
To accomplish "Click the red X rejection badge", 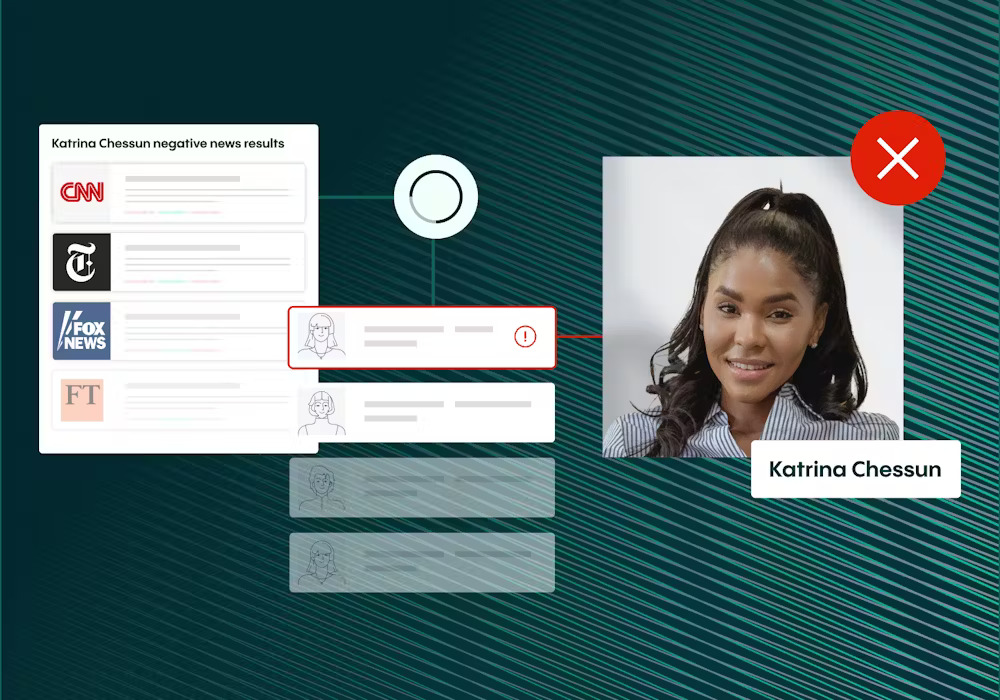I will (x=897, y=158).
